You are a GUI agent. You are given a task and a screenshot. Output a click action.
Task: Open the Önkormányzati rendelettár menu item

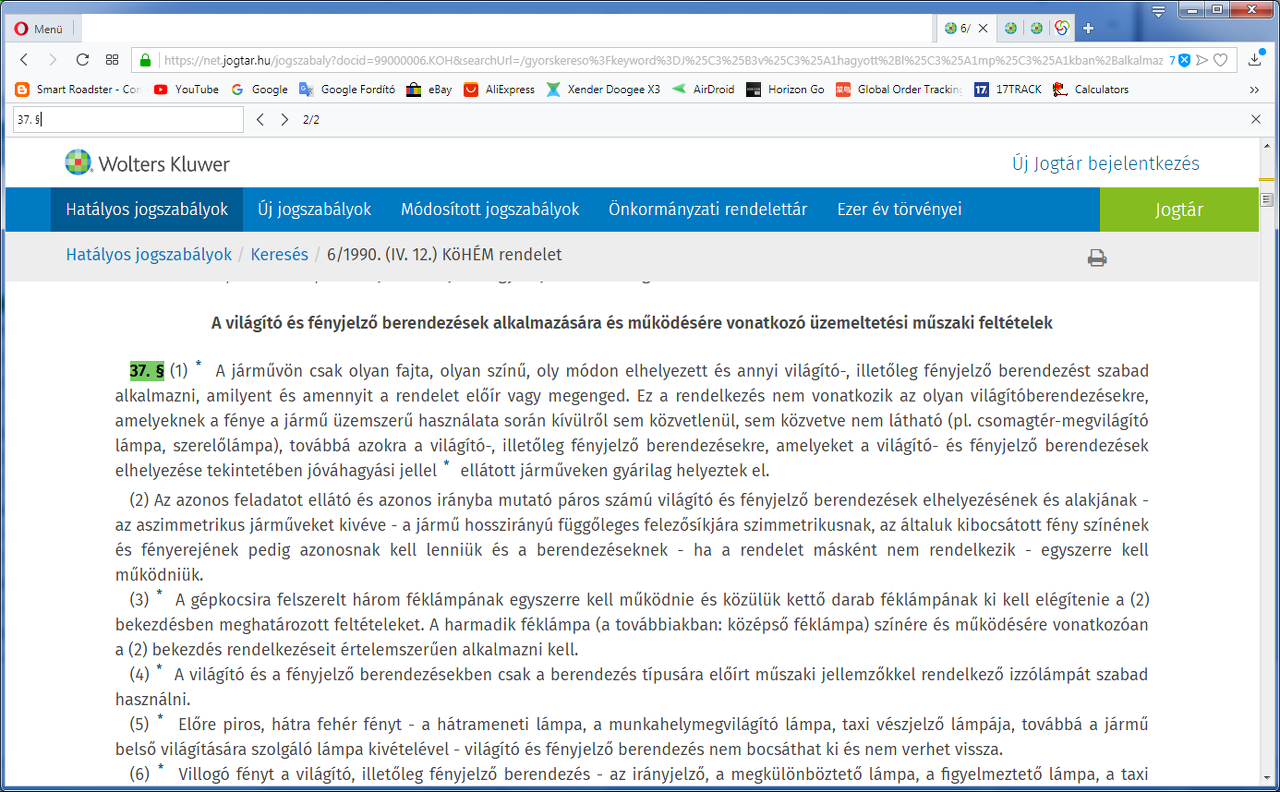tap(708, 210)
